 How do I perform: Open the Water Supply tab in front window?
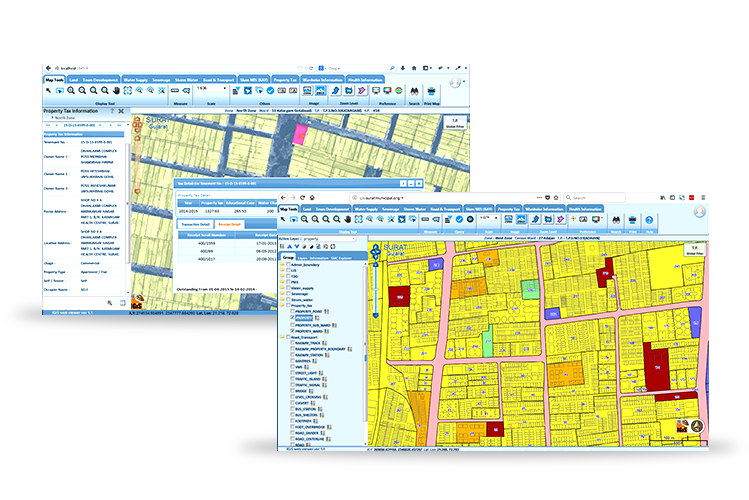pos(366,209)
